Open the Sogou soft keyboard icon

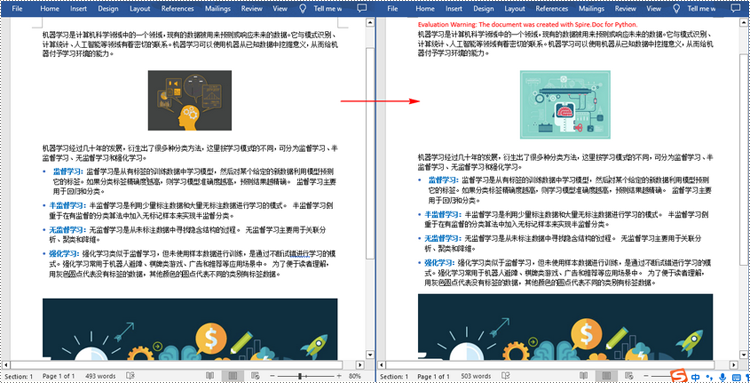point(736,378)
